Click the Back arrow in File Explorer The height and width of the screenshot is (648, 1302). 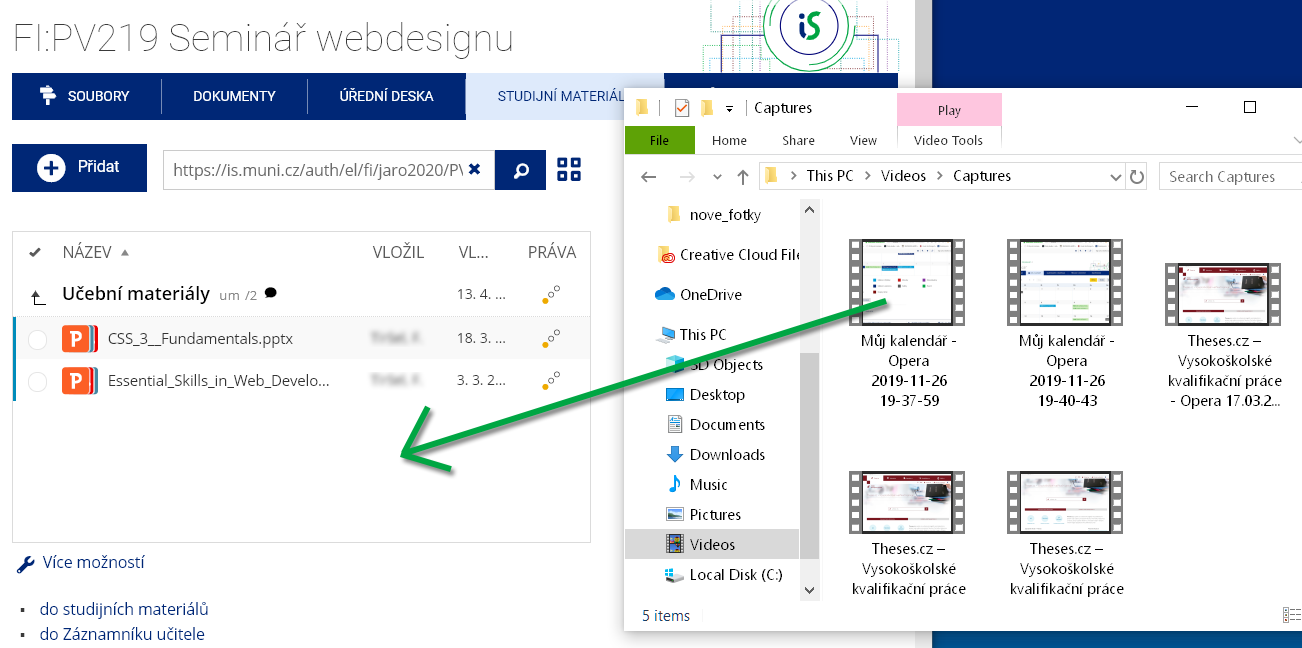click(648, 177)
